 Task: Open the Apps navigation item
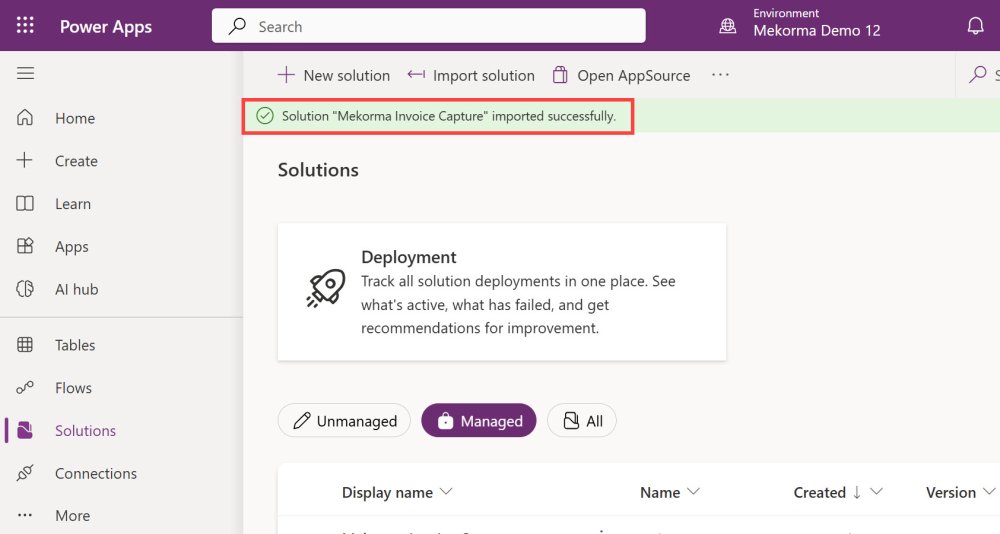[x=72, y=247]
